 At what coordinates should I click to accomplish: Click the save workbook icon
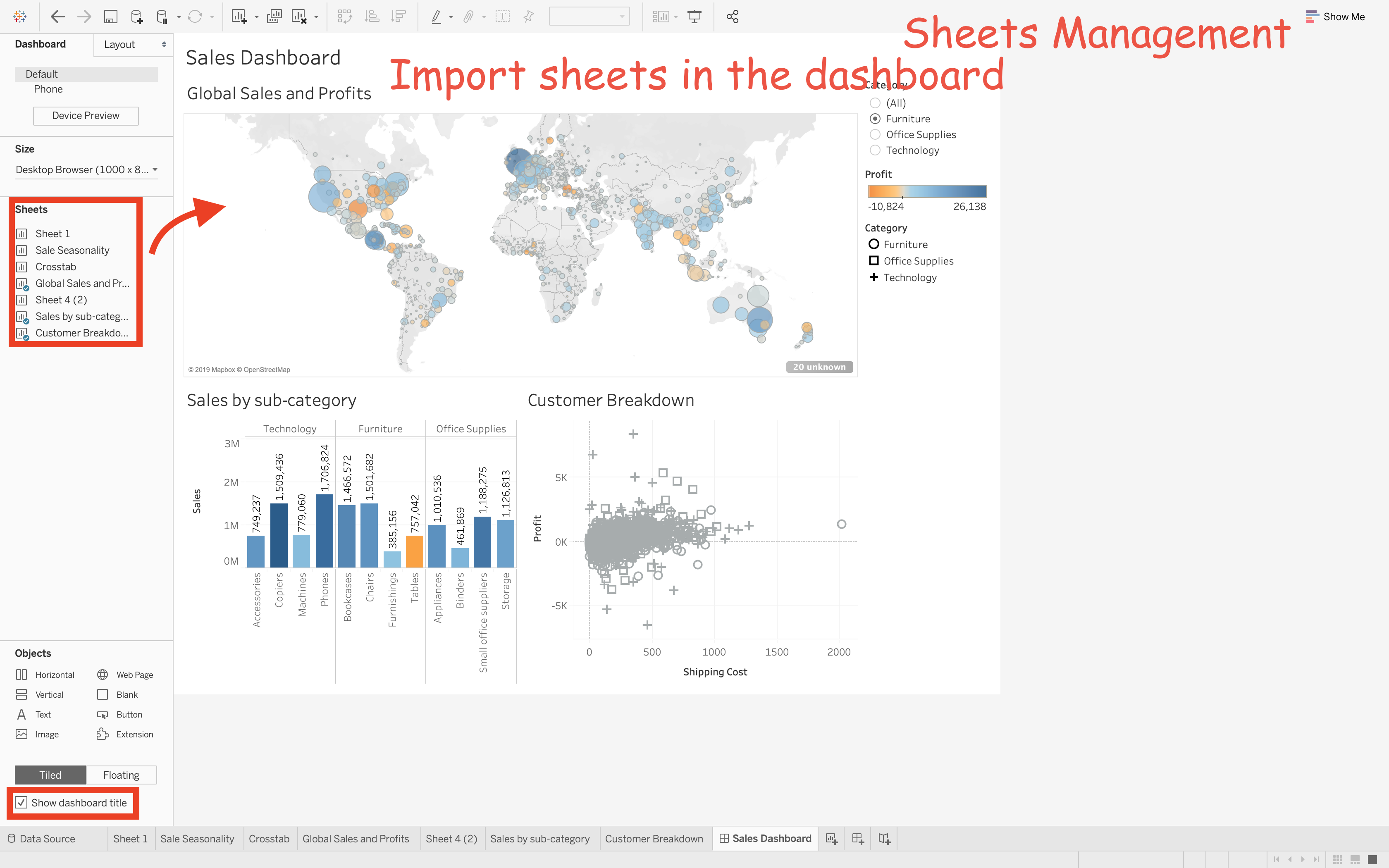(x=110, y=17)
